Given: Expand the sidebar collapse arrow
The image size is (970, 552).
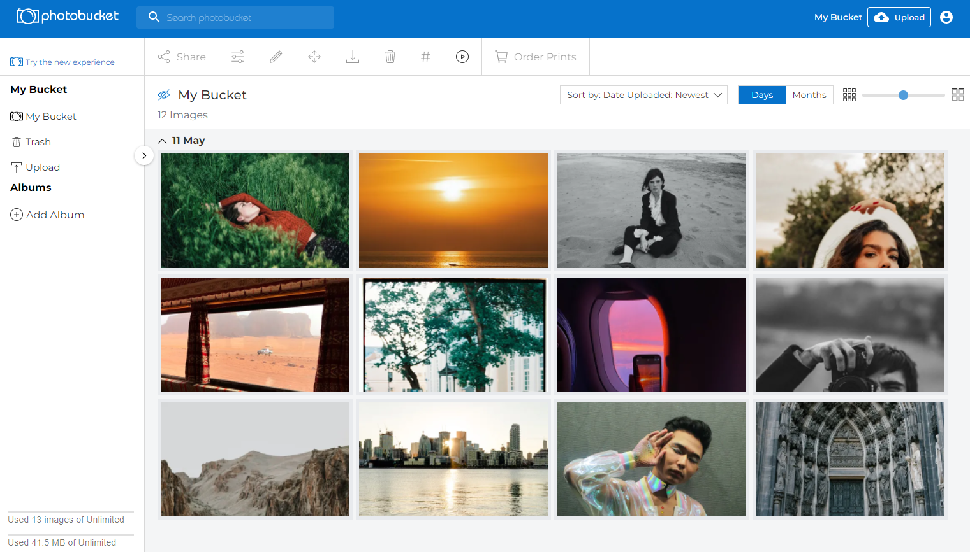Looking at the screenshot, I should click(144, 155).
